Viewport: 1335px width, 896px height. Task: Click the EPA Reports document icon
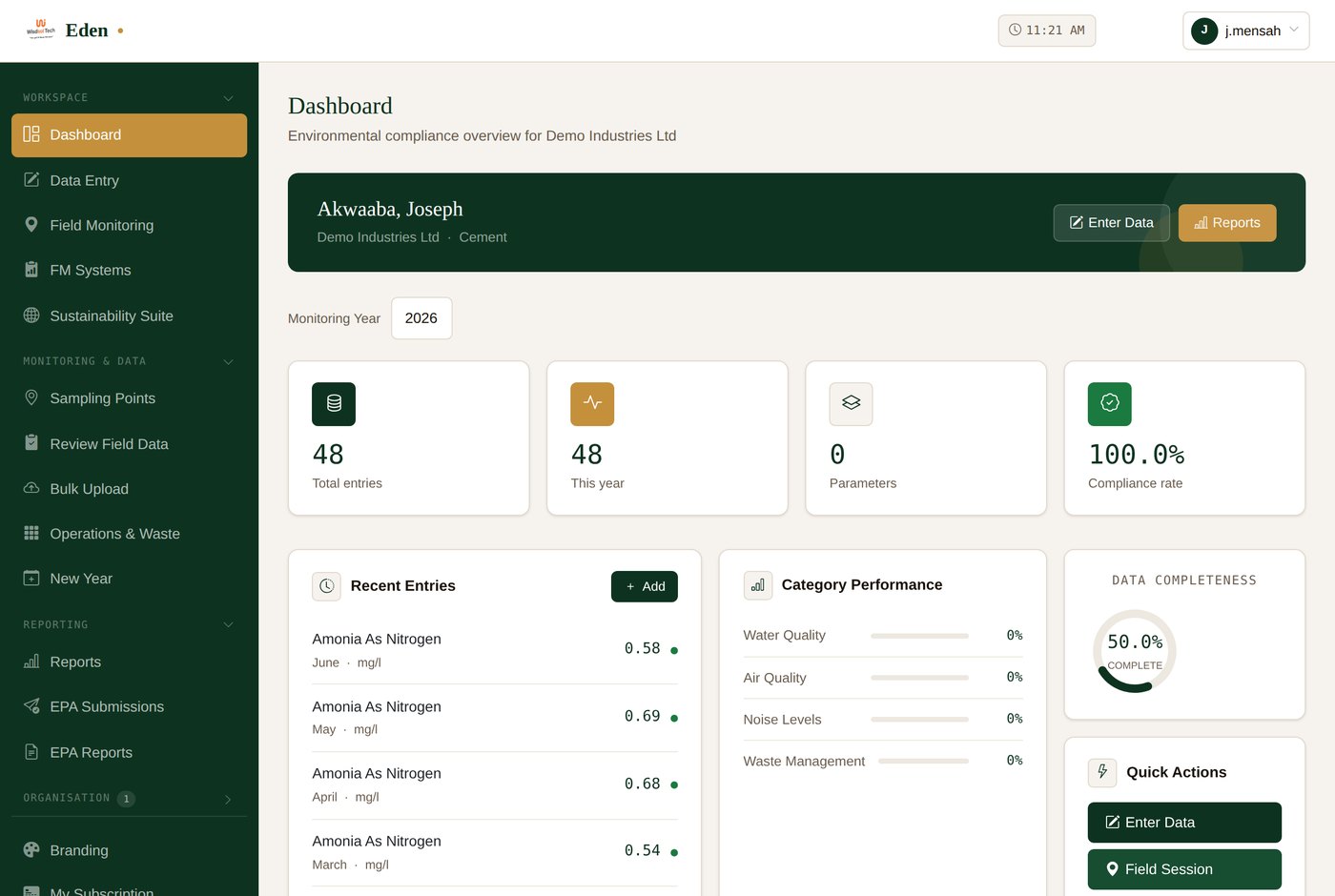31,752
